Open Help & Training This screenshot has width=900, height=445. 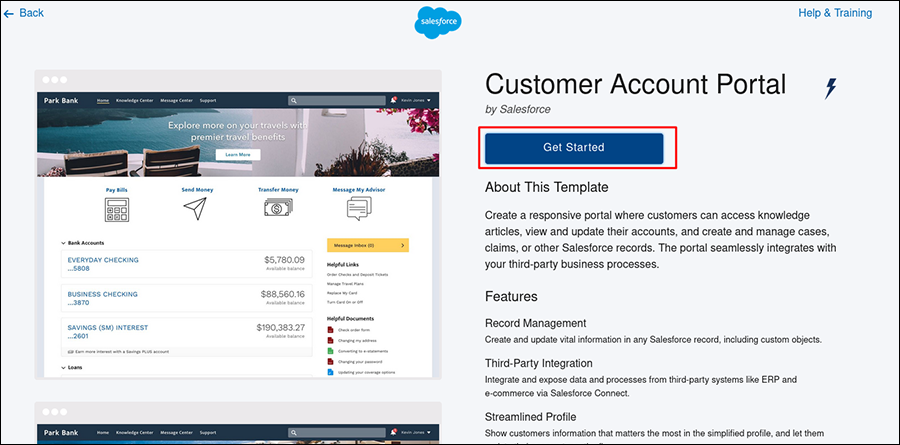click(x=835, y=13)
